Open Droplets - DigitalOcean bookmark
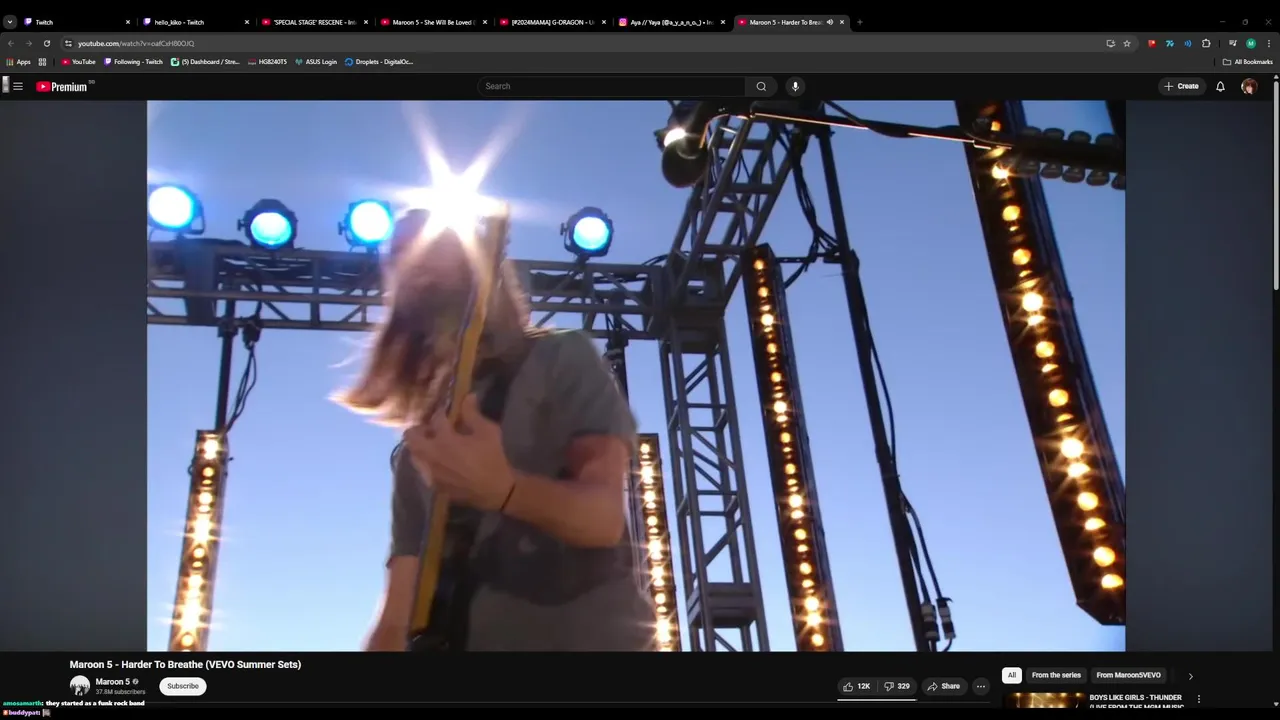Image resolution: width=1280 pixels, height=720 pixels. point(379,62)
